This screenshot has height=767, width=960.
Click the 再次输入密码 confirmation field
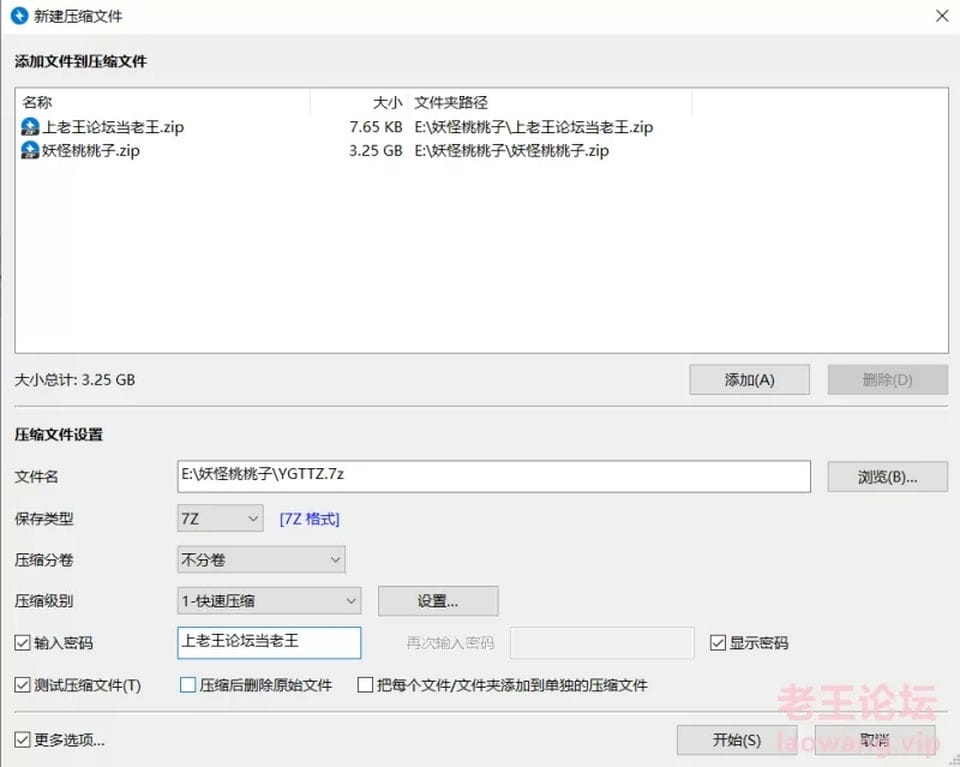click(602, 643)
